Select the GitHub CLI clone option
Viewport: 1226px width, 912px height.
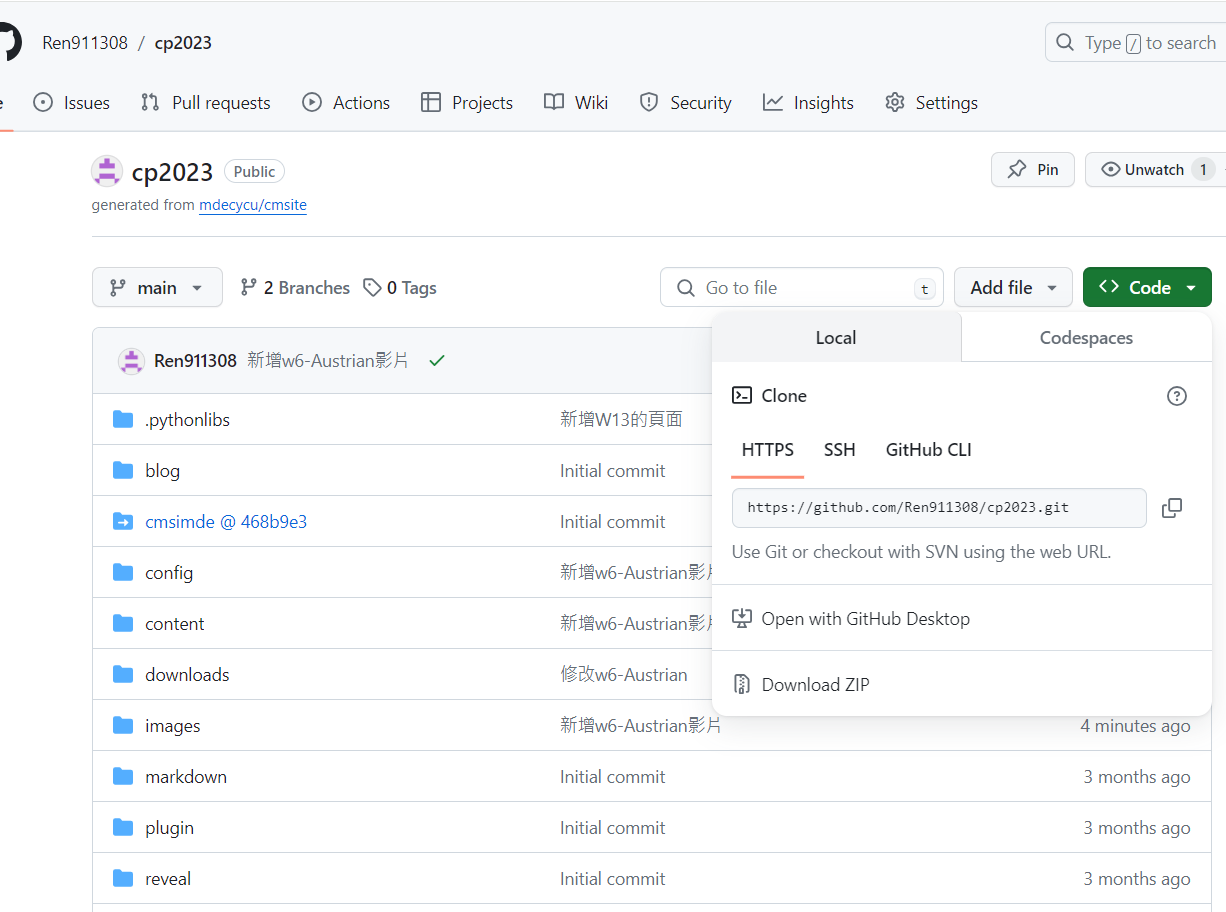(928, 450)
